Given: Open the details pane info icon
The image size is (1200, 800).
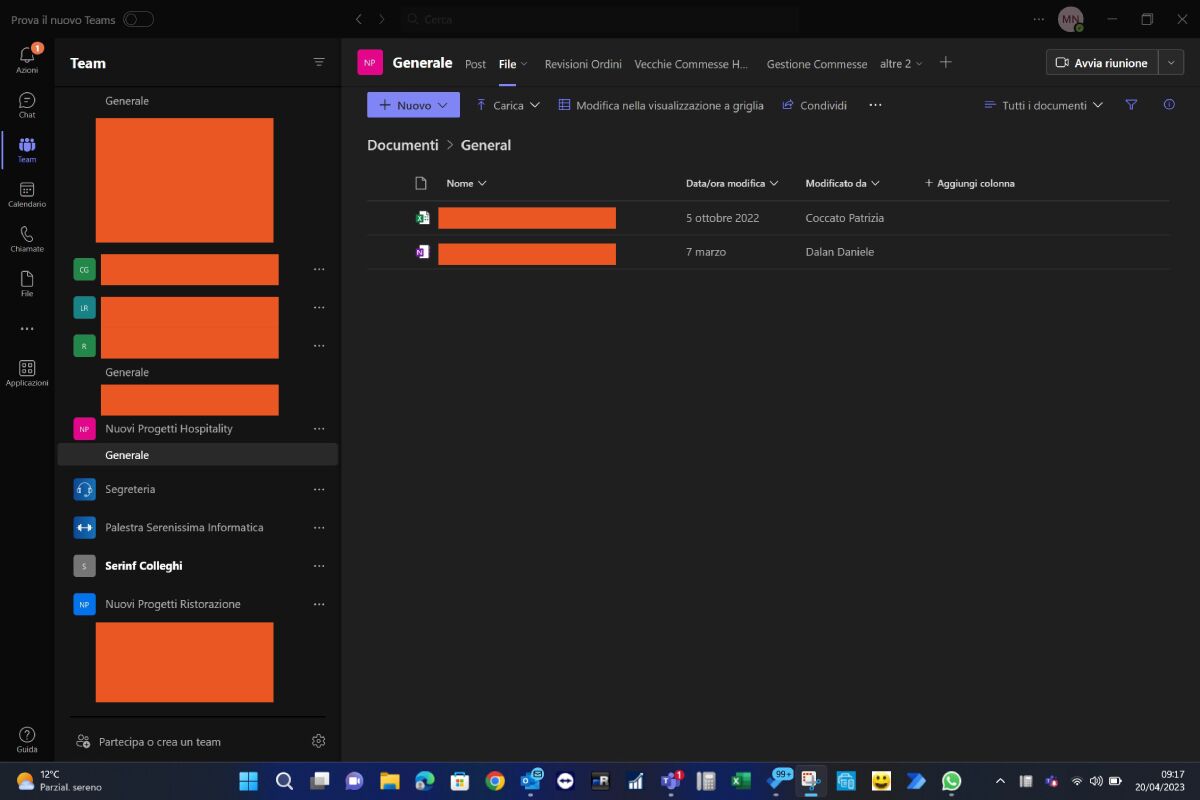Looking at the screenshot, I should [1169, 104].
